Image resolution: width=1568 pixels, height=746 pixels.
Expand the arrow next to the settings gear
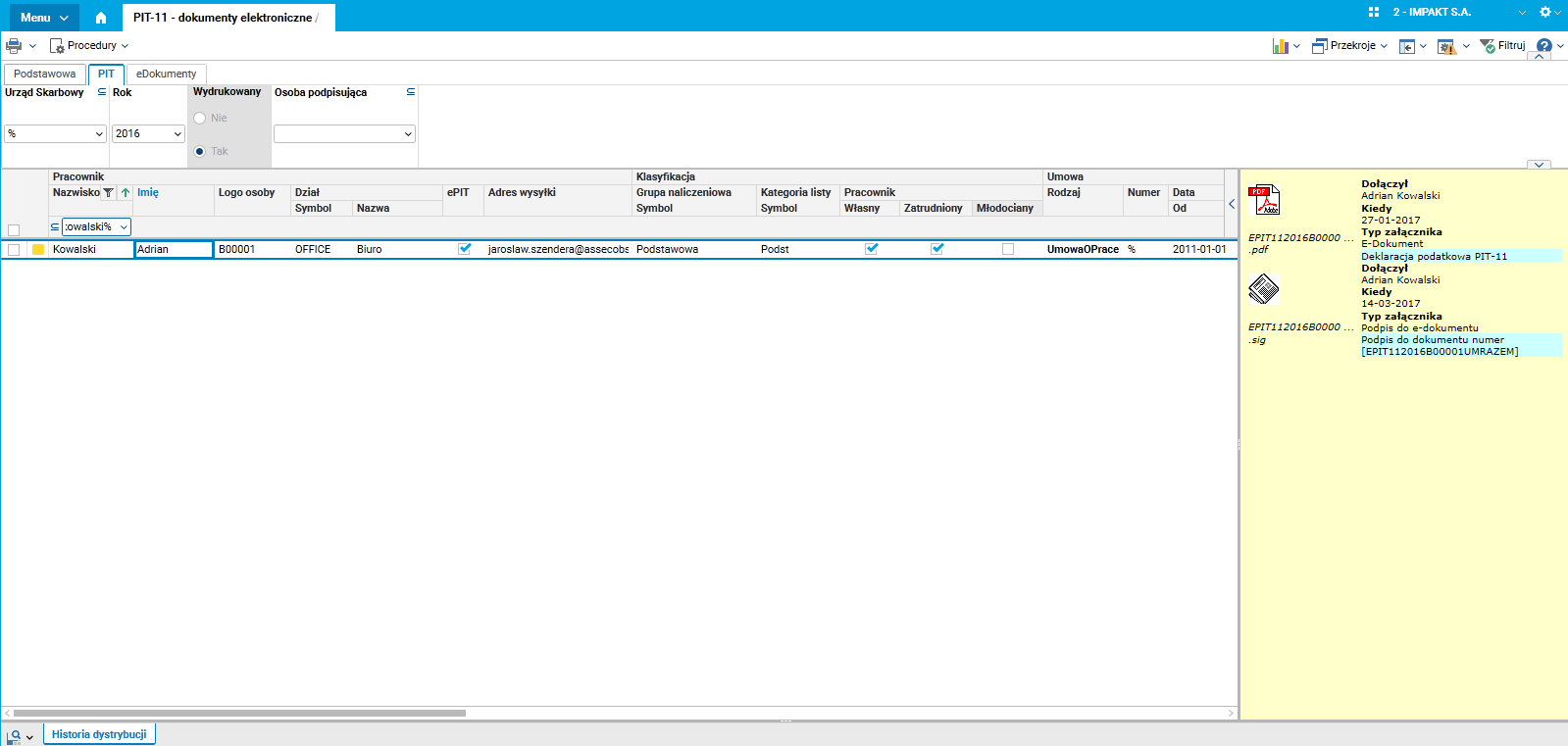pos(1558,13)
